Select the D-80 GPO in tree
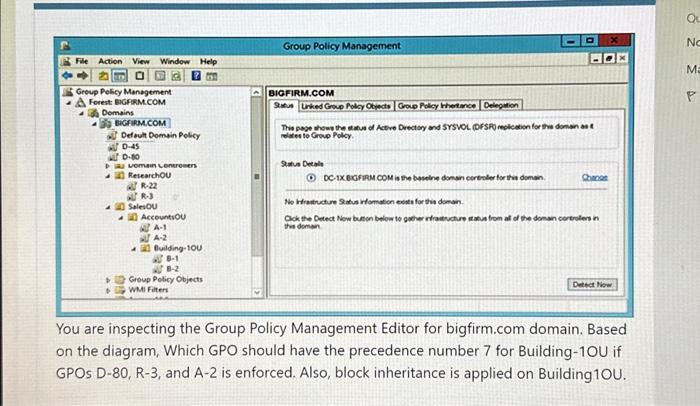Viewport: 700px width, 406px height. click(130, 157)
